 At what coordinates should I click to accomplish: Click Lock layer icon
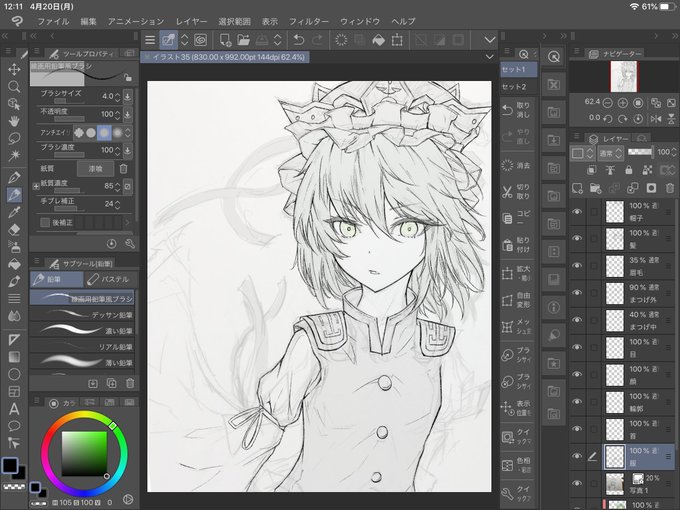(628, 170)
